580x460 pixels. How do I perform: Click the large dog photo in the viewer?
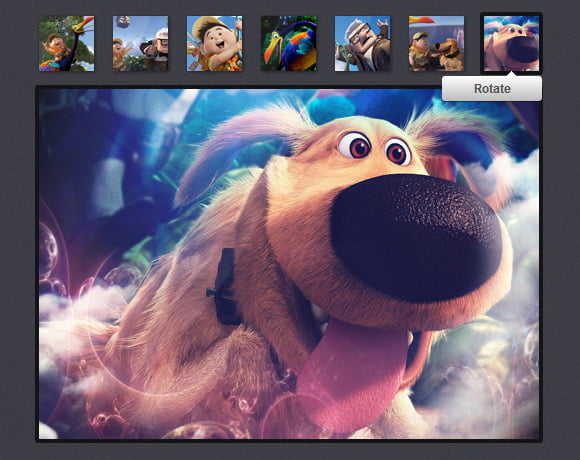[x=289, y=264]
